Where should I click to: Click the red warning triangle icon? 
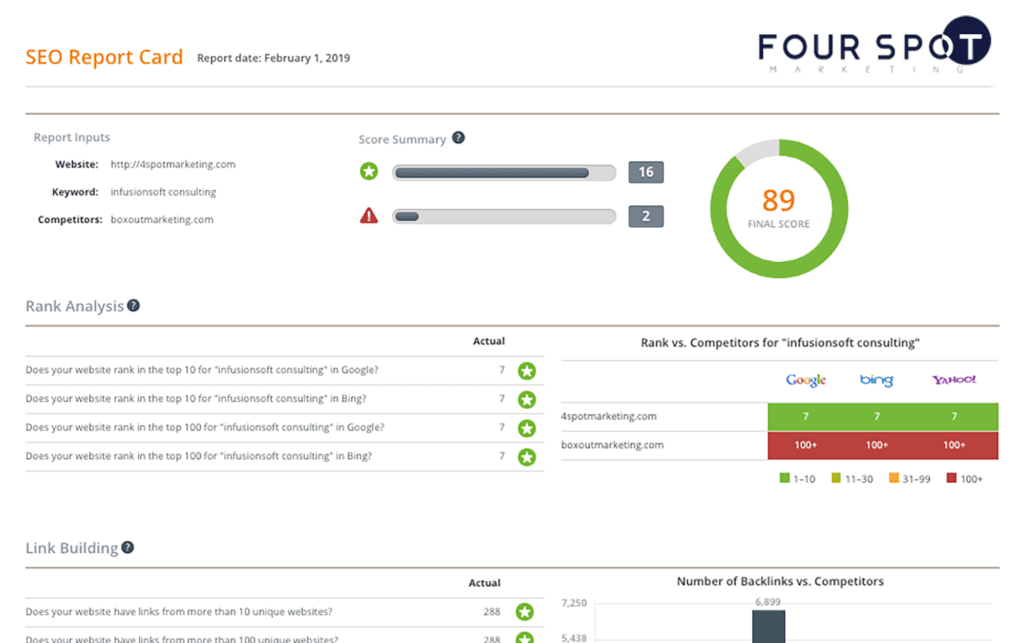click(x=369, y=215)
